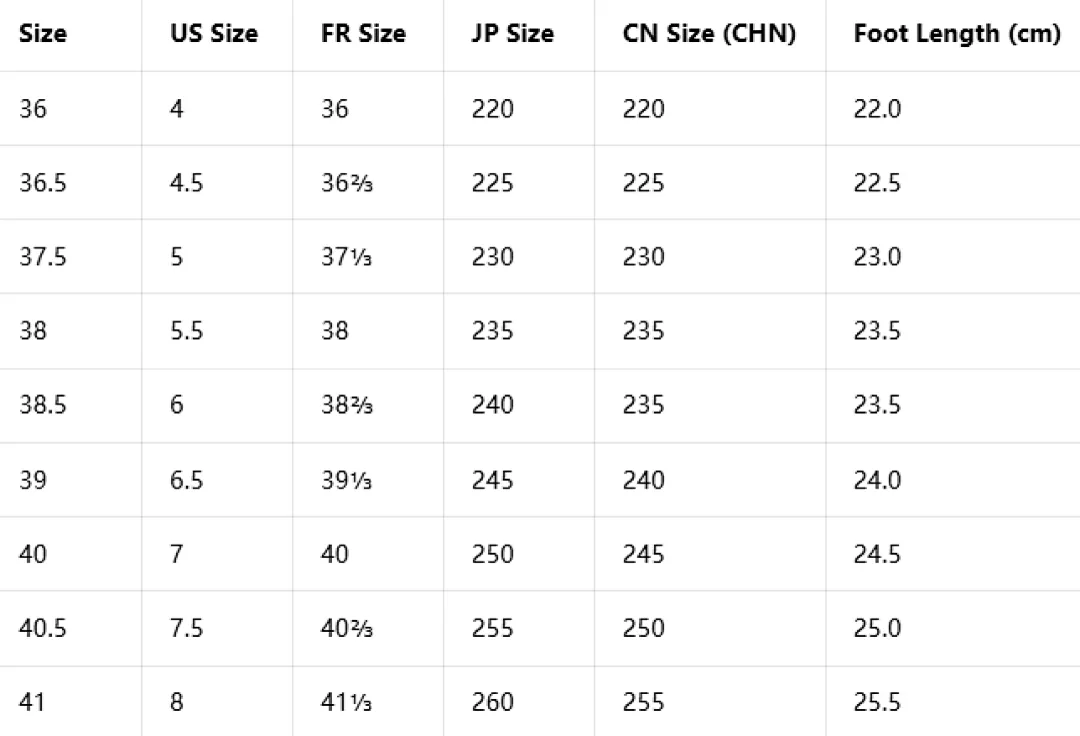Screen dimensions: 1080x736
Task: Click the JP Size column header
Action: (512, 33)
